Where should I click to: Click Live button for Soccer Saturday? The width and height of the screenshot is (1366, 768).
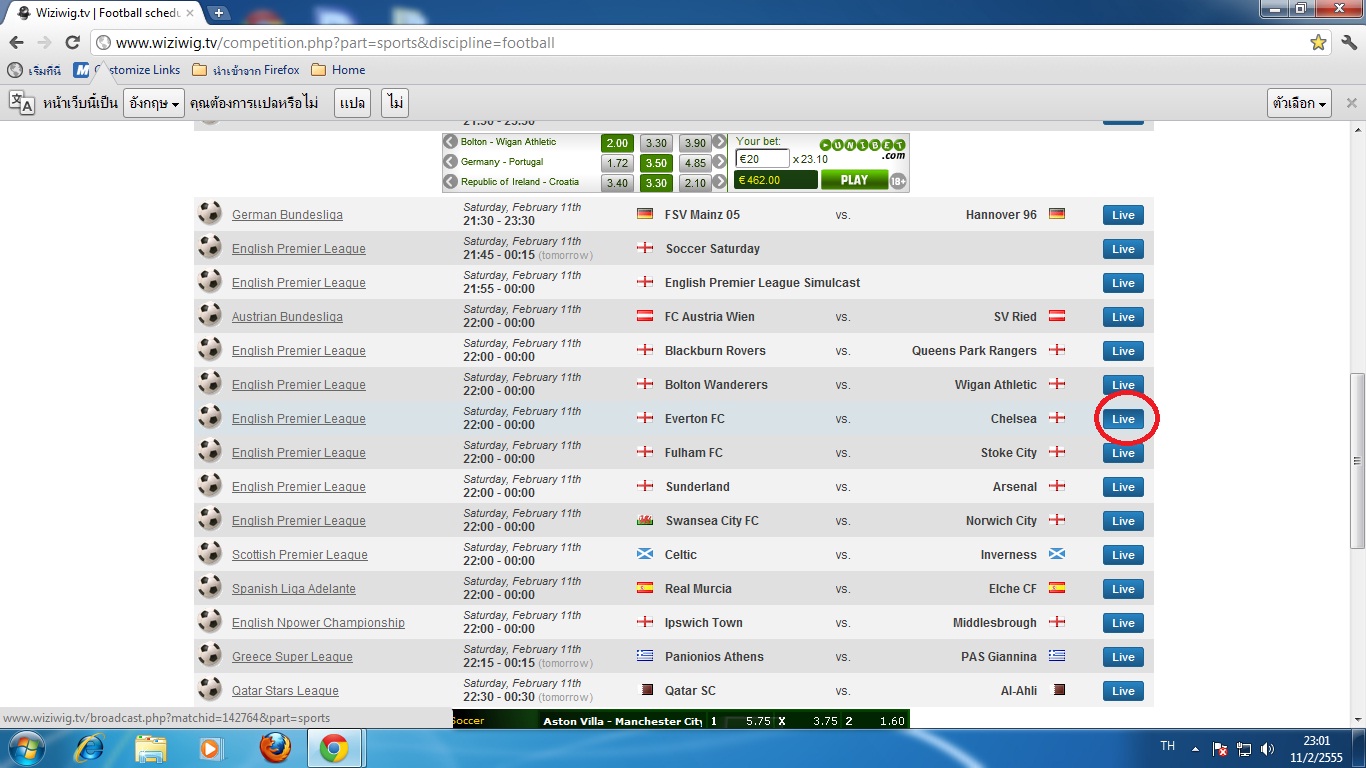tap(1123, 249)
